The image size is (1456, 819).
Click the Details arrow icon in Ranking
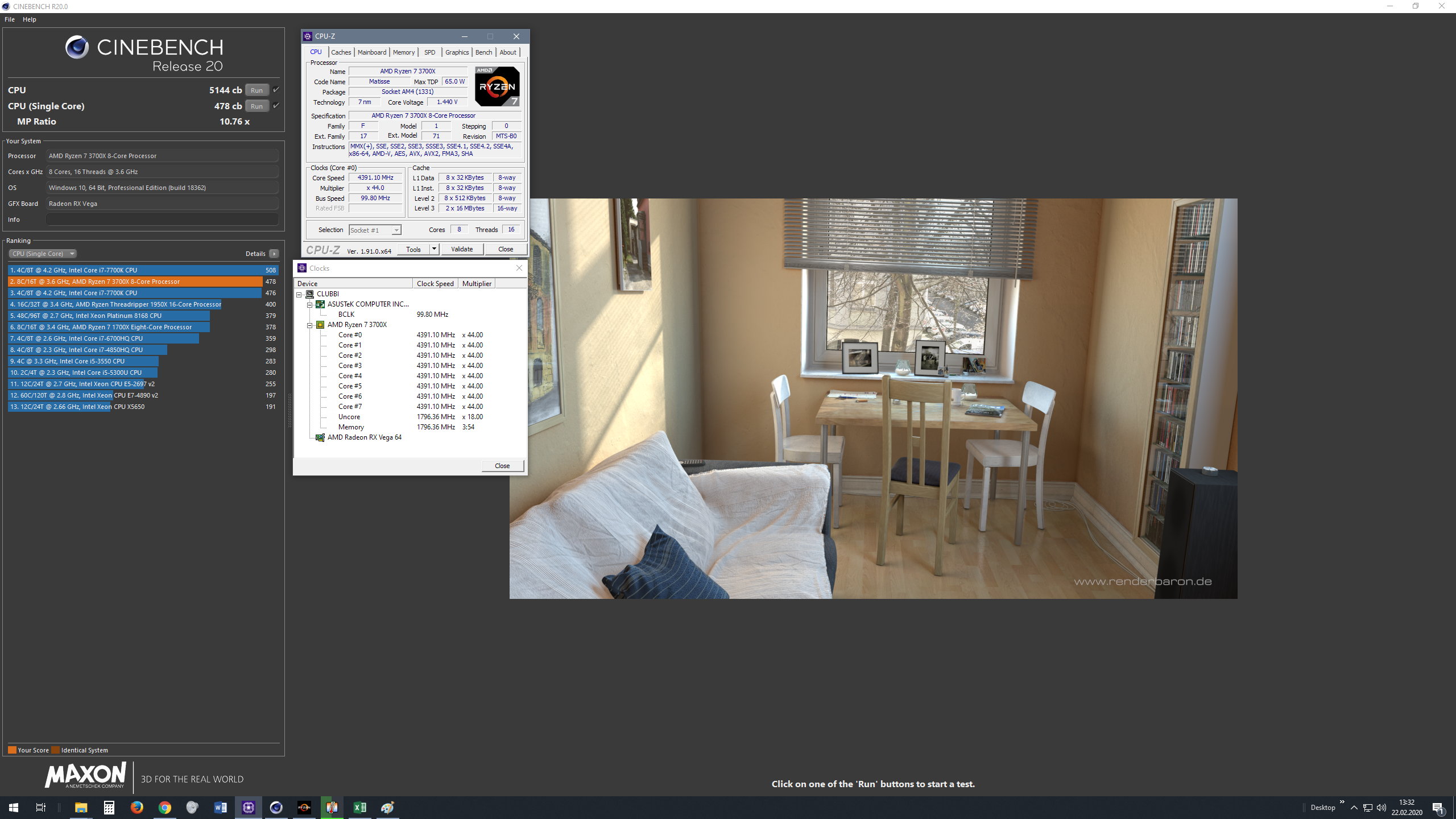point(274,254)
